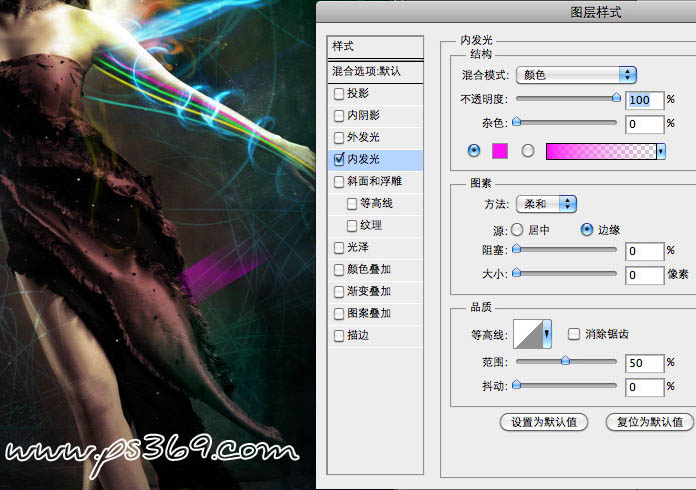Open the gradient picker dropdown arrow
The height and width of the screenshot is (490, 696).
pos(661,151)
